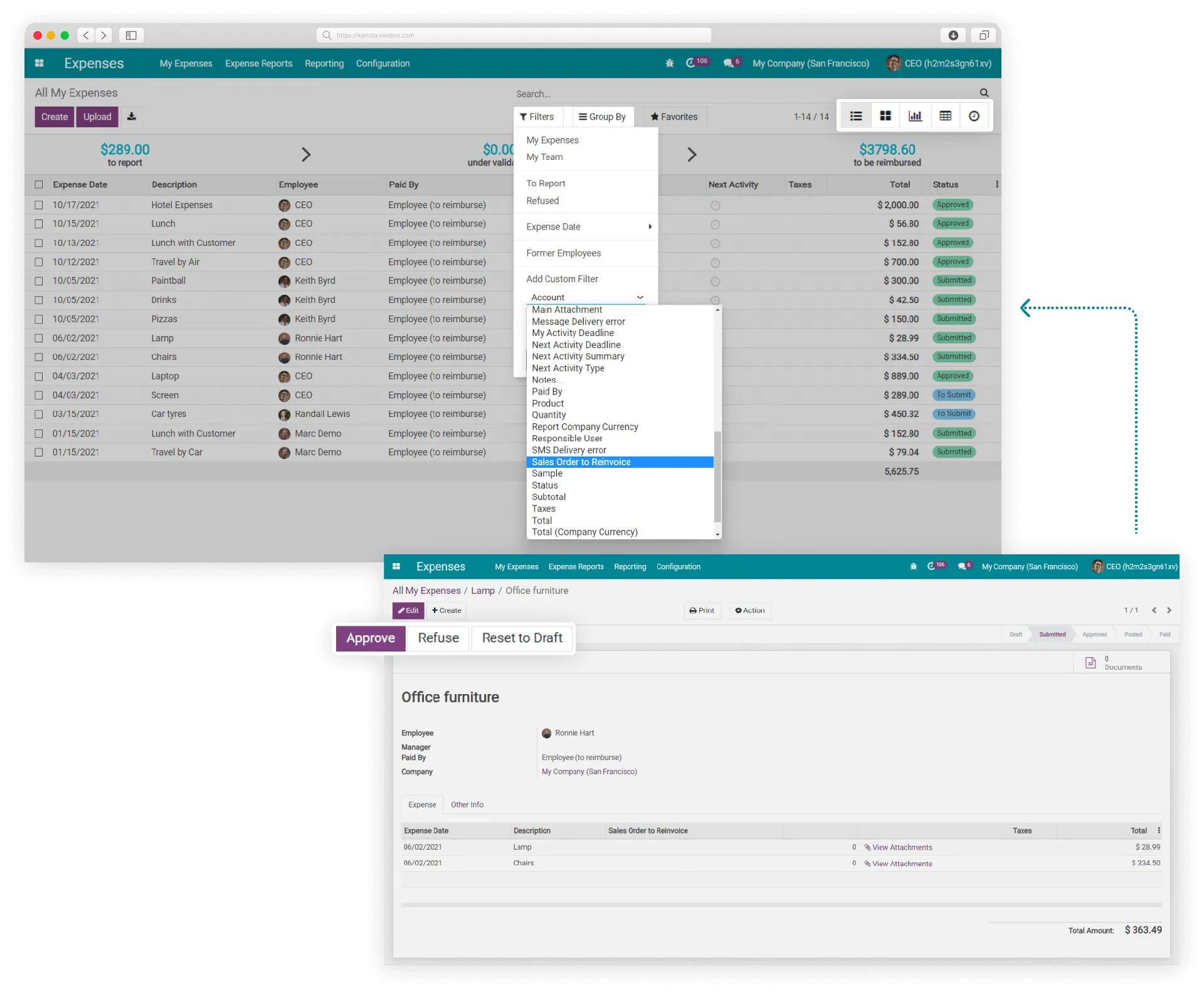This screenshot has width=1204, height=992.
Task: Switch to graph view
Action: pos(915,116)
